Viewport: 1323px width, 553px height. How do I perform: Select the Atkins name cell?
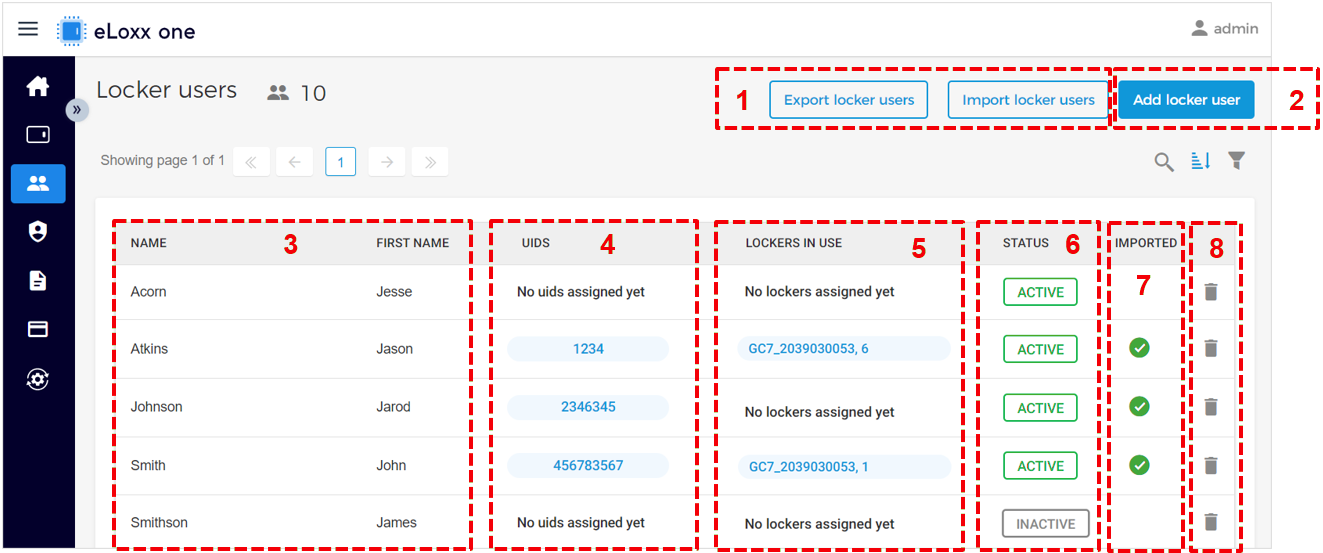tap(150, 349)
